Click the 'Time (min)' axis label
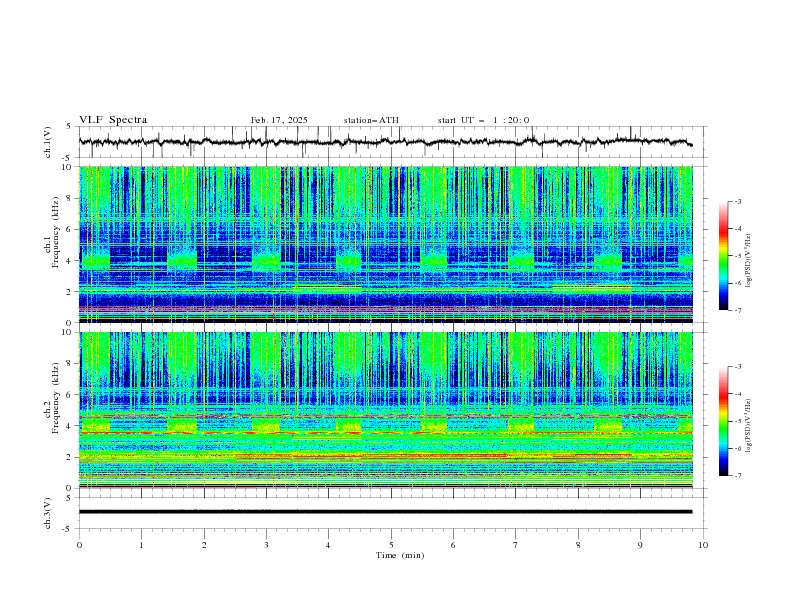The width and height of the screenshot is (792, 612). point(400,555)
